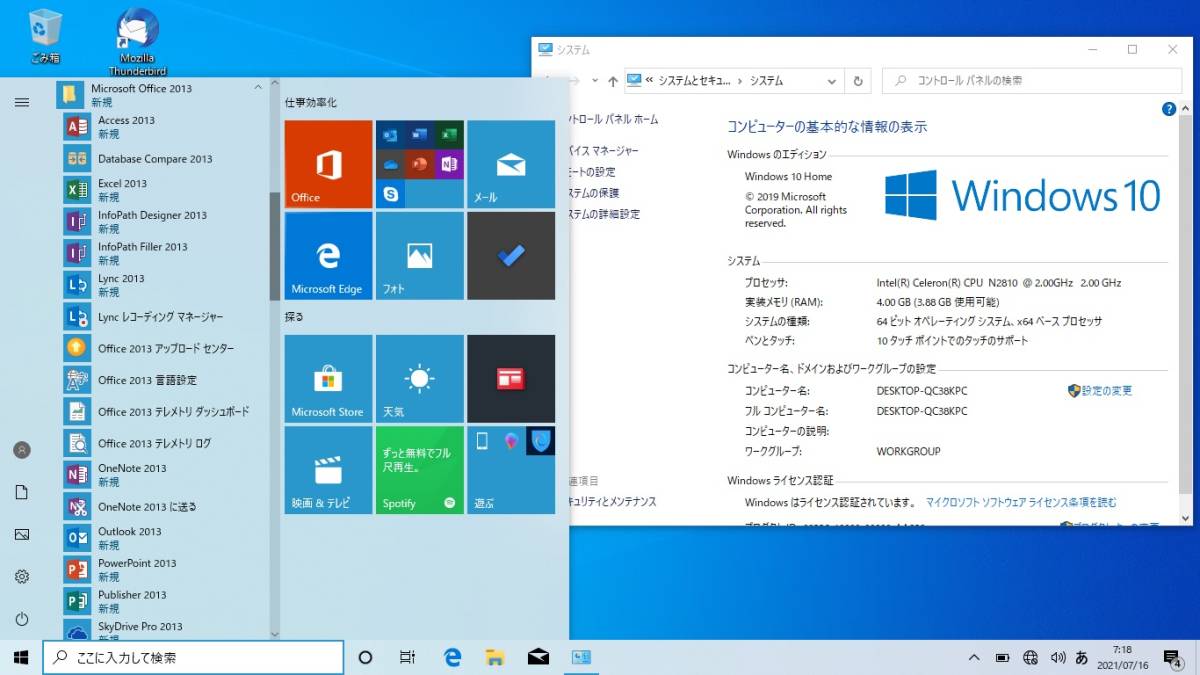This screenshot has width=1200, height=675.
Task: Open the red news tile
Action: coord(511,379)
